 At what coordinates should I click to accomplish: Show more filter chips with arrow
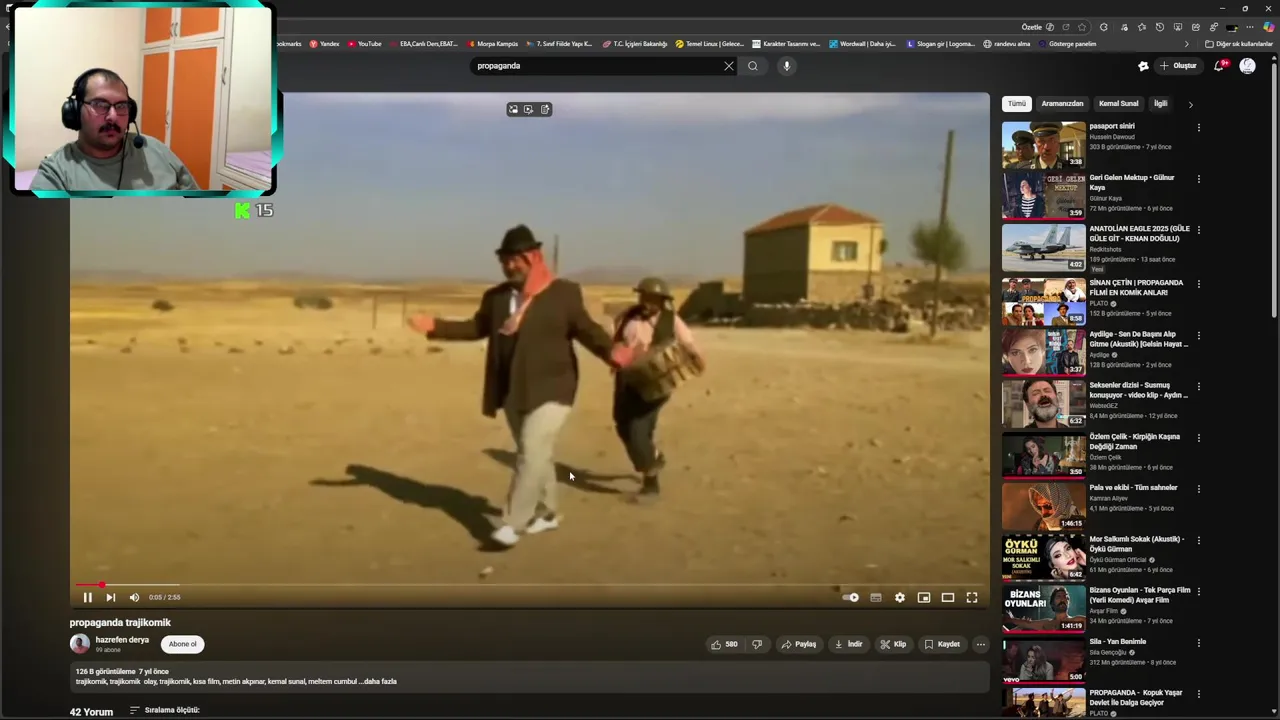[1190, 104]
